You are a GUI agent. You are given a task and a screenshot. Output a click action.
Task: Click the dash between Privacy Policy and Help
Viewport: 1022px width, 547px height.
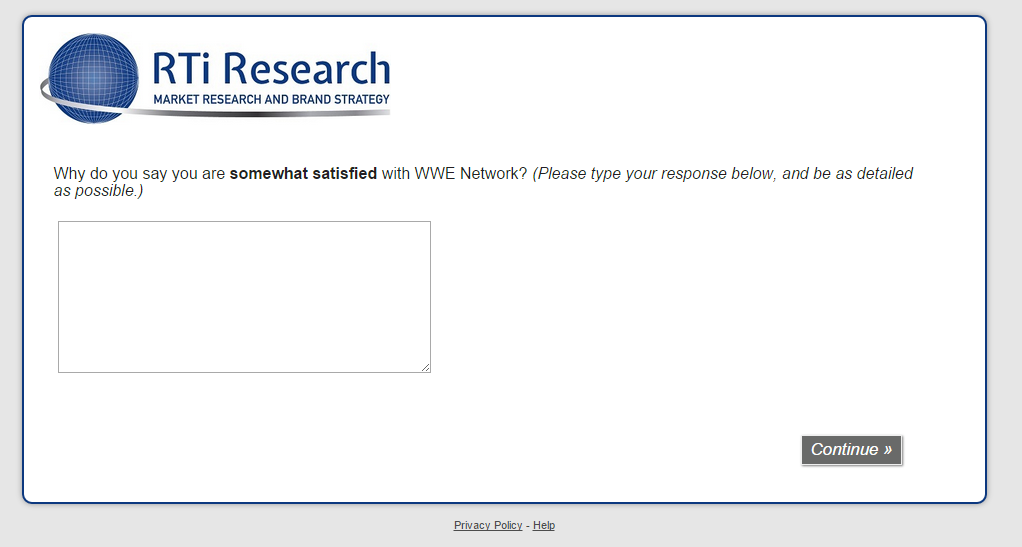pyautogui.click(x=528, y=525)
